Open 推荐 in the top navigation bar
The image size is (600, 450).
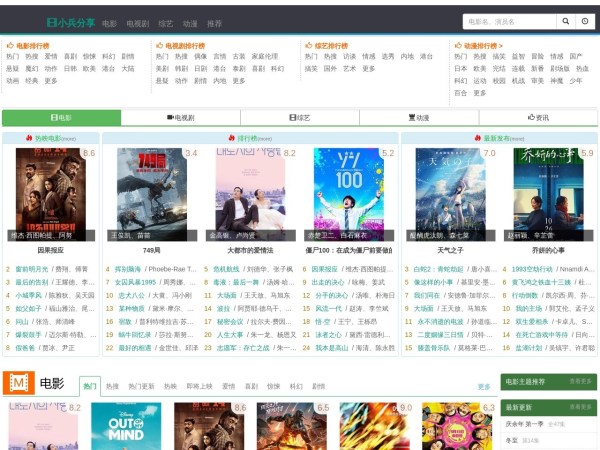[214, 22]
